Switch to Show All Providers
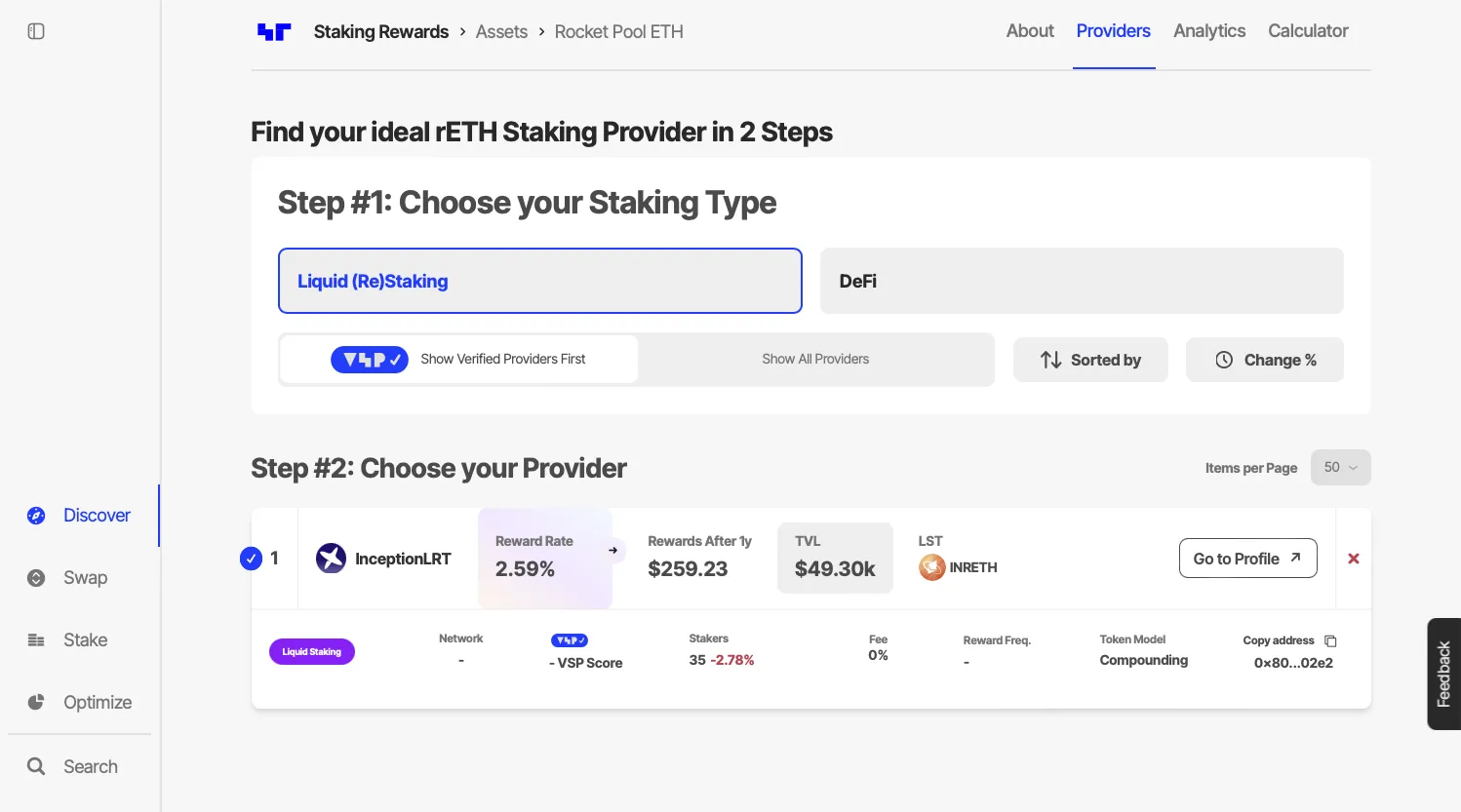 pos(815,360)
